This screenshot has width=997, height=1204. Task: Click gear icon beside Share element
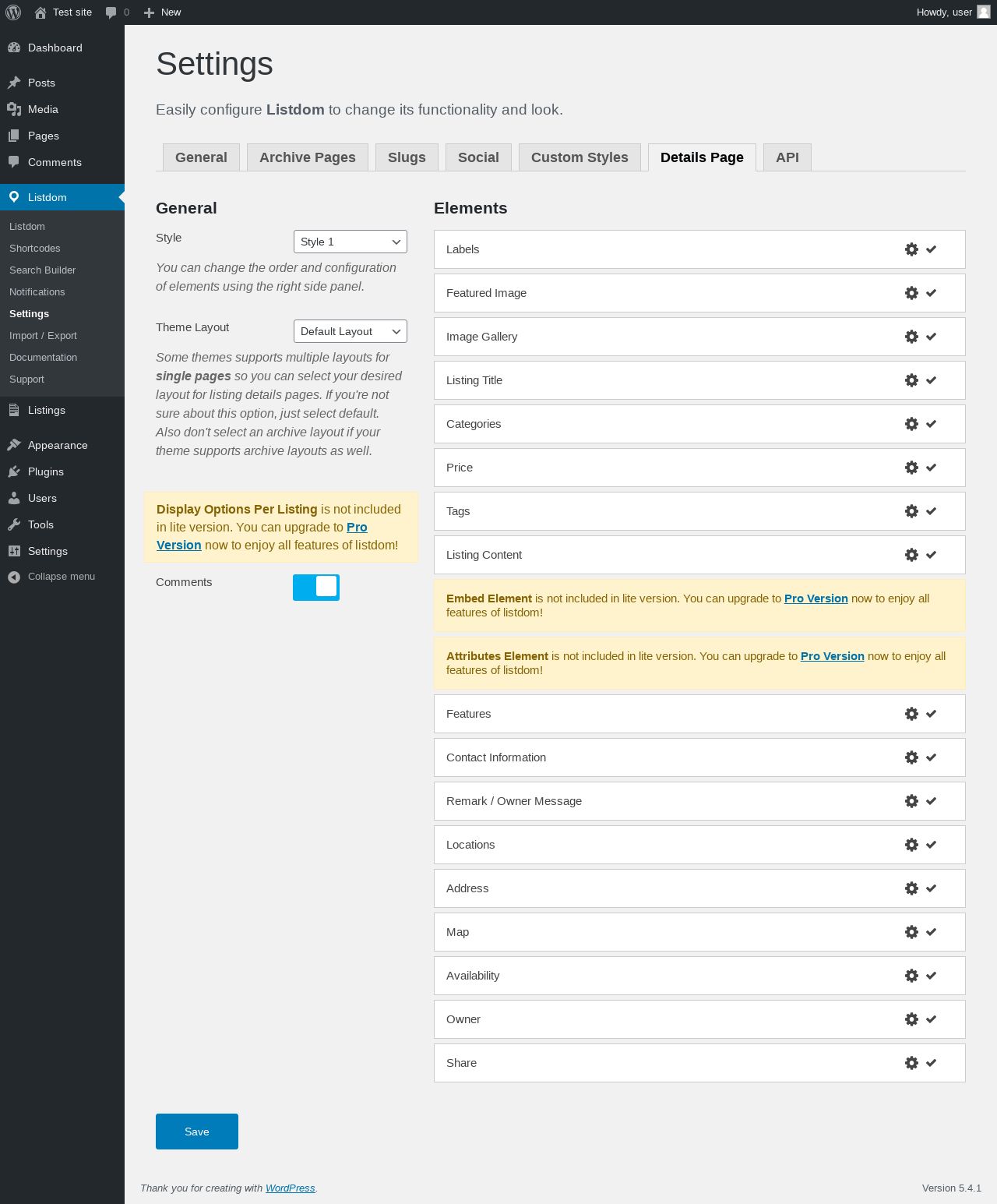(911, 1063)
